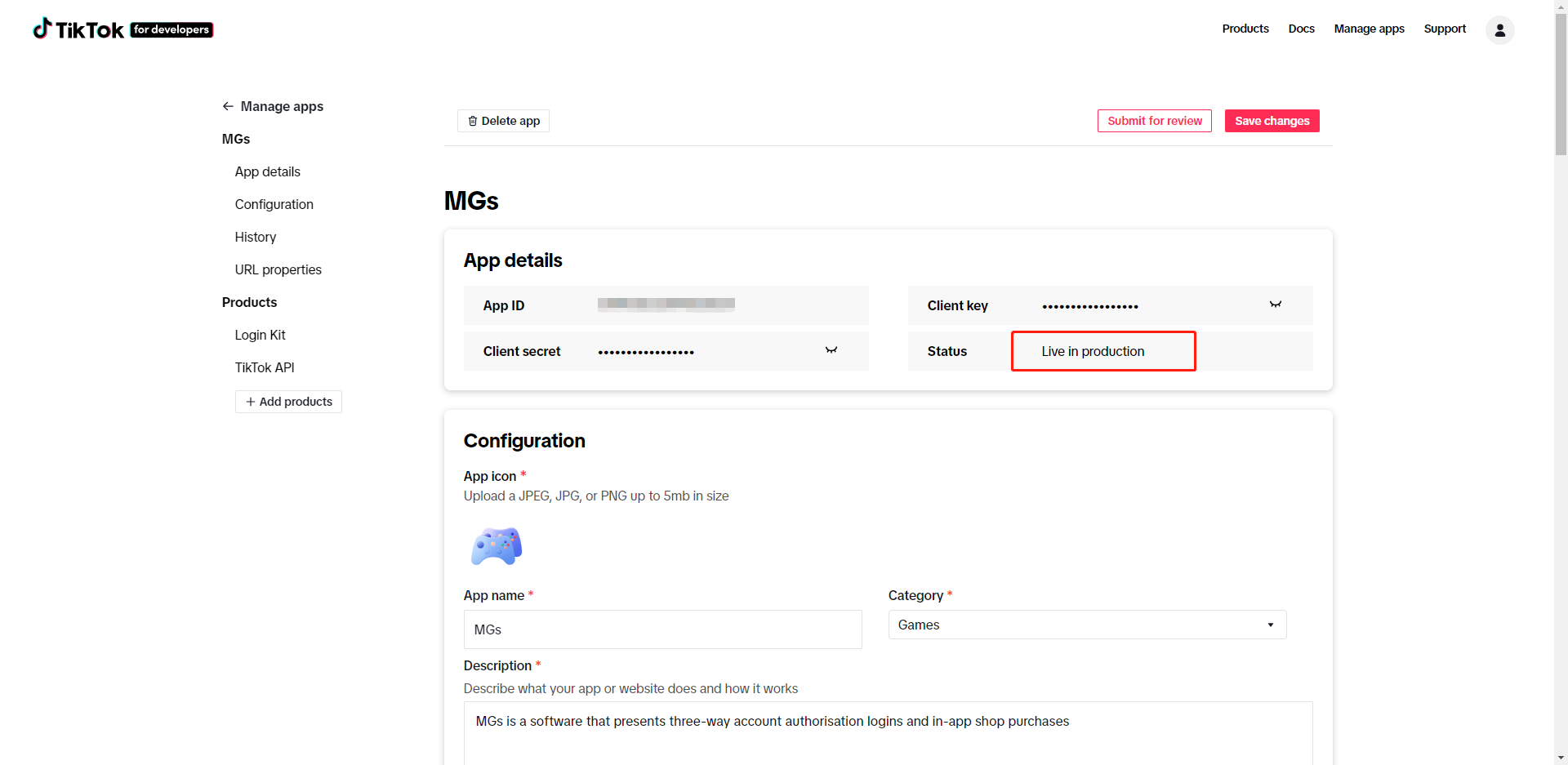1568x765 pixels.
Task: Click the blurred App ID value
Action: pyautogui.click(x=666, y=304)
